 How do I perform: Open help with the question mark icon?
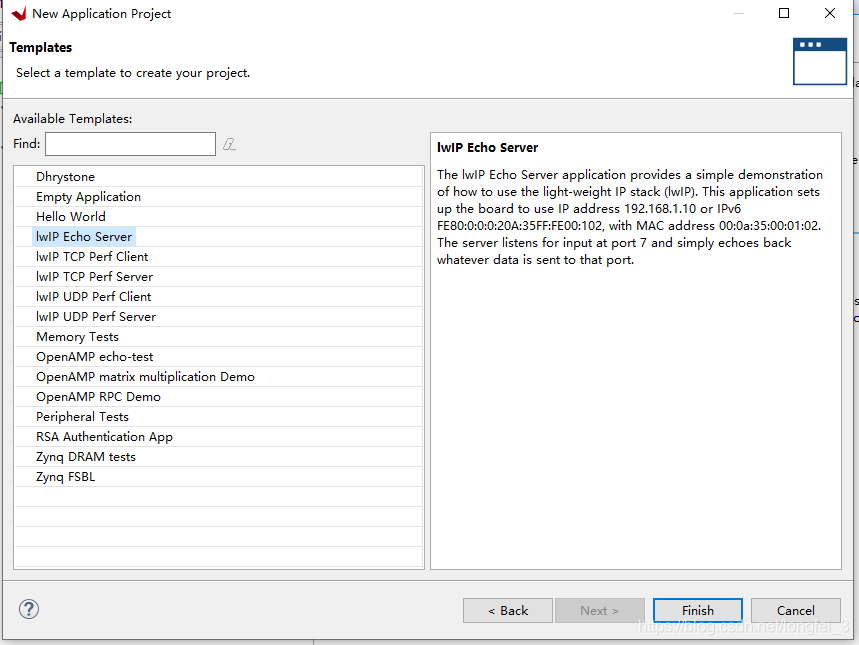(28, 609)
